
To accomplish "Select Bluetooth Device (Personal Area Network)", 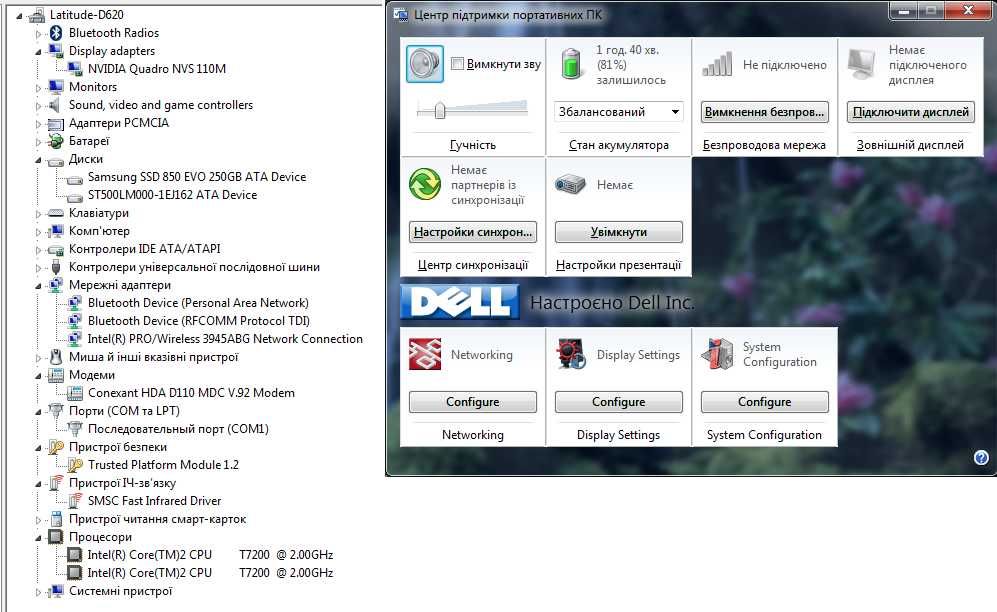I will tap(198, 303).
